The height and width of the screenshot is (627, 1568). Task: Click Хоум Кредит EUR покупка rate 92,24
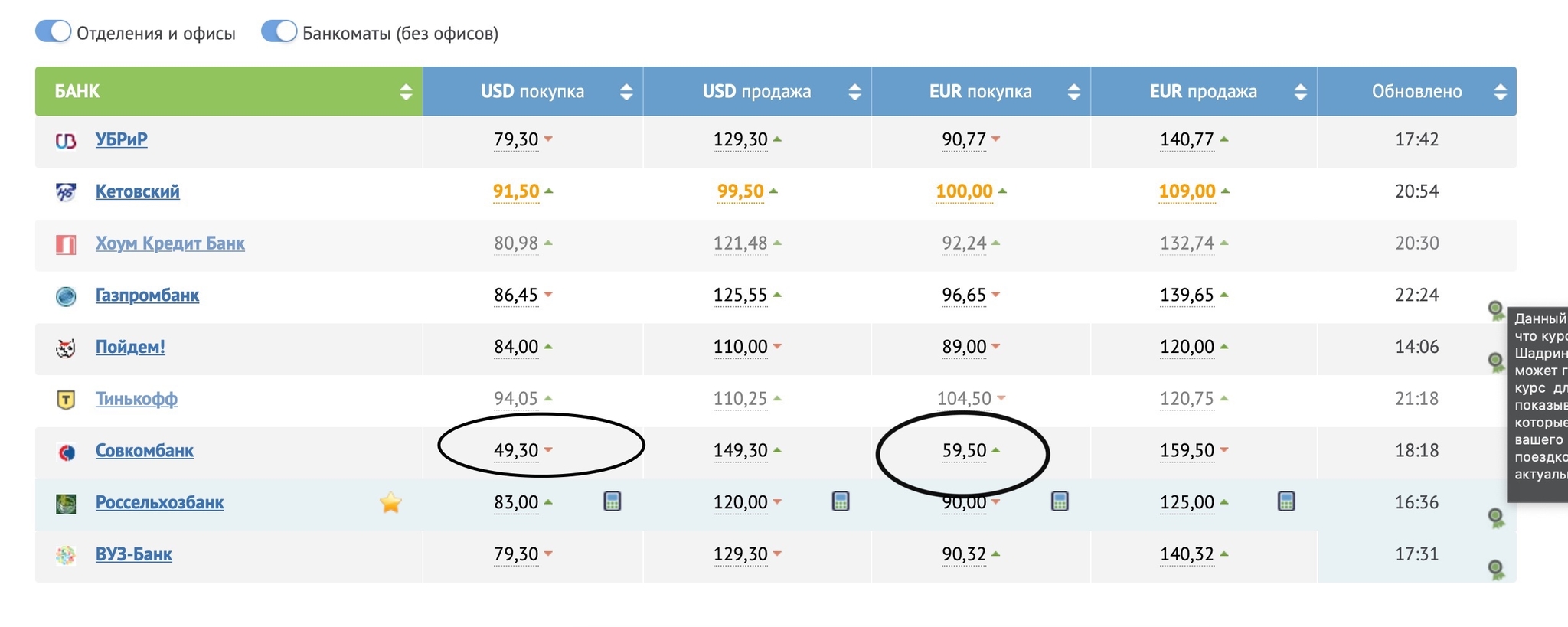pyautogui.click(x=964, y=243)
